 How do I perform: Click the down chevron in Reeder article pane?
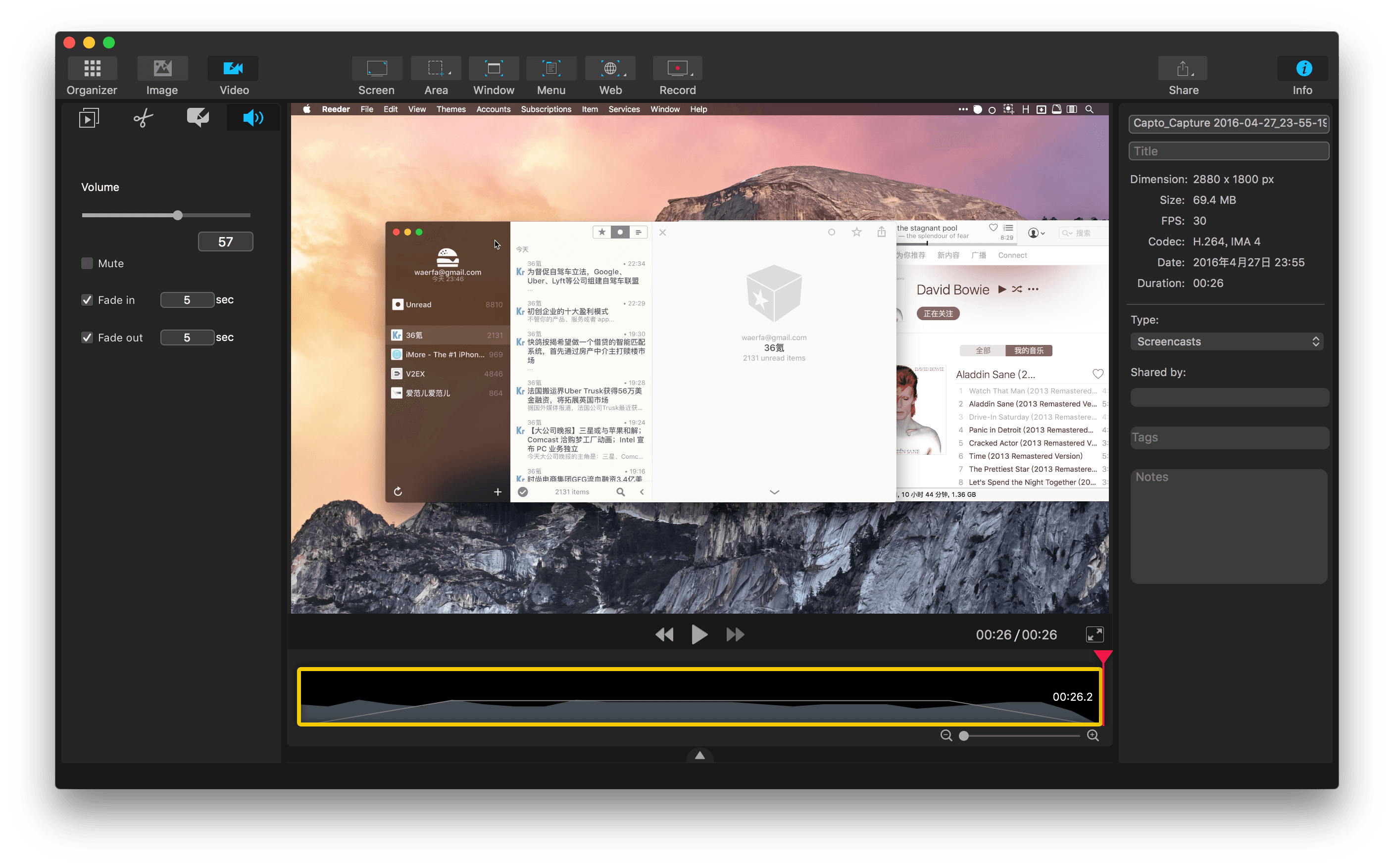pos(775,492)
